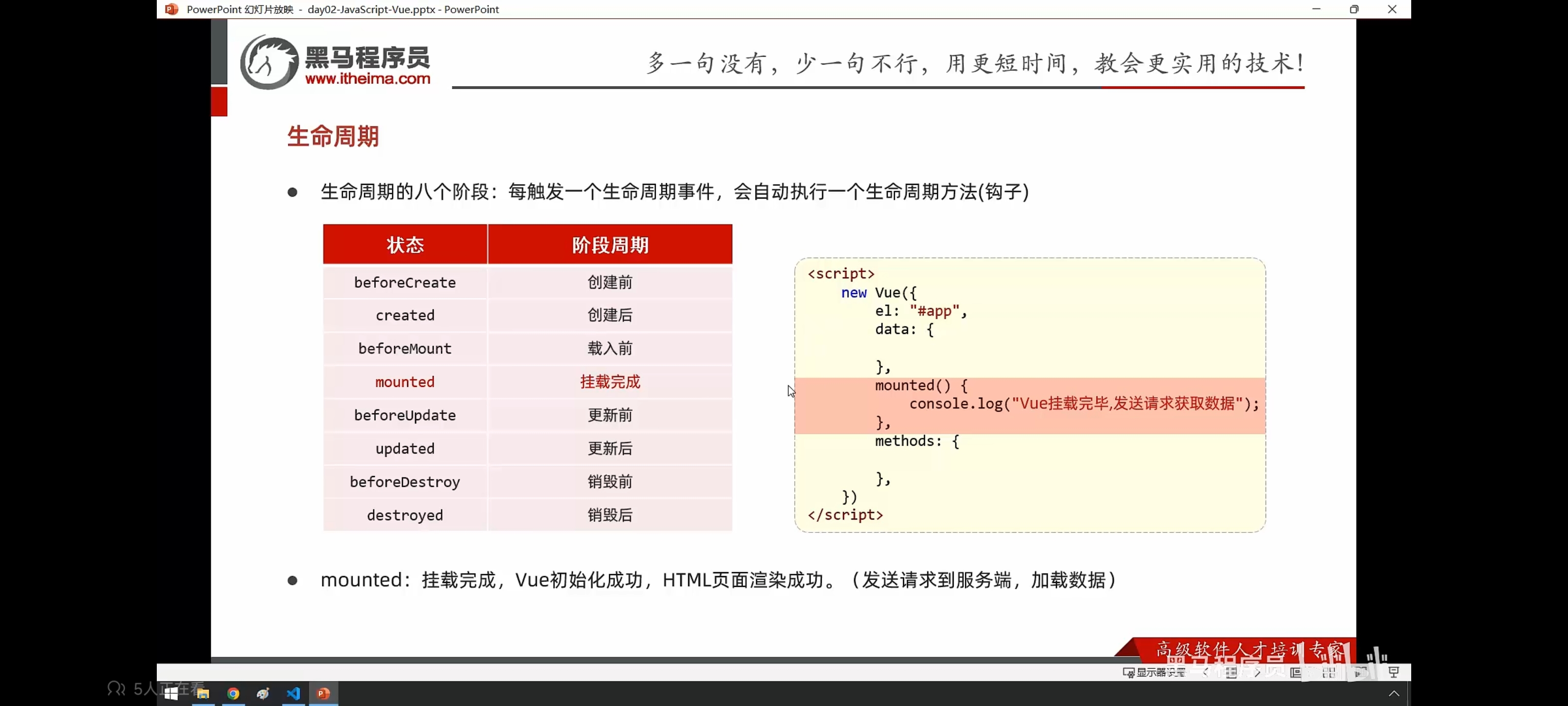Click the beforeMount table cell

(x=405, y=349)
